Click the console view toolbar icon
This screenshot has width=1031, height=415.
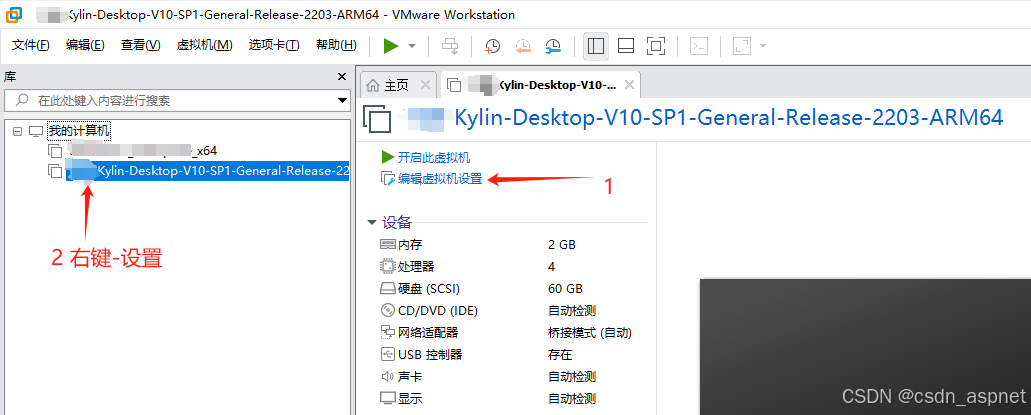pos(699,45)
